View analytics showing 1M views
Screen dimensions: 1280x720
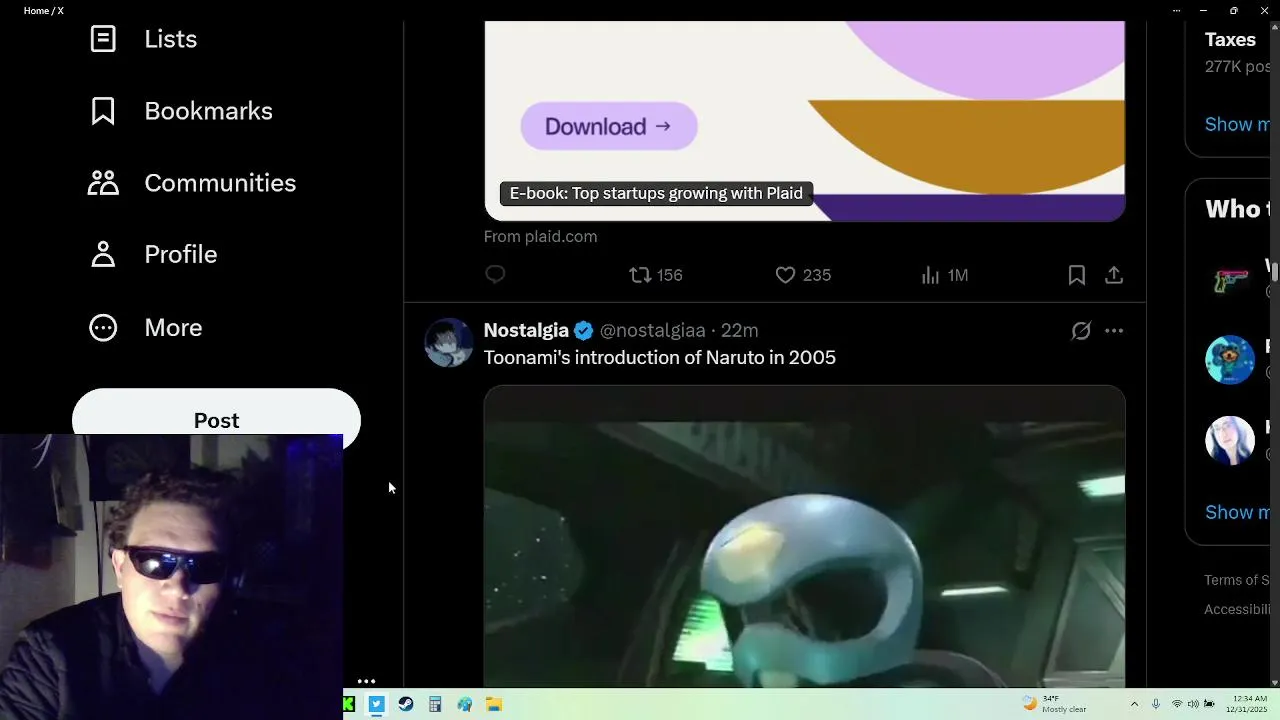tap(945, 275)
